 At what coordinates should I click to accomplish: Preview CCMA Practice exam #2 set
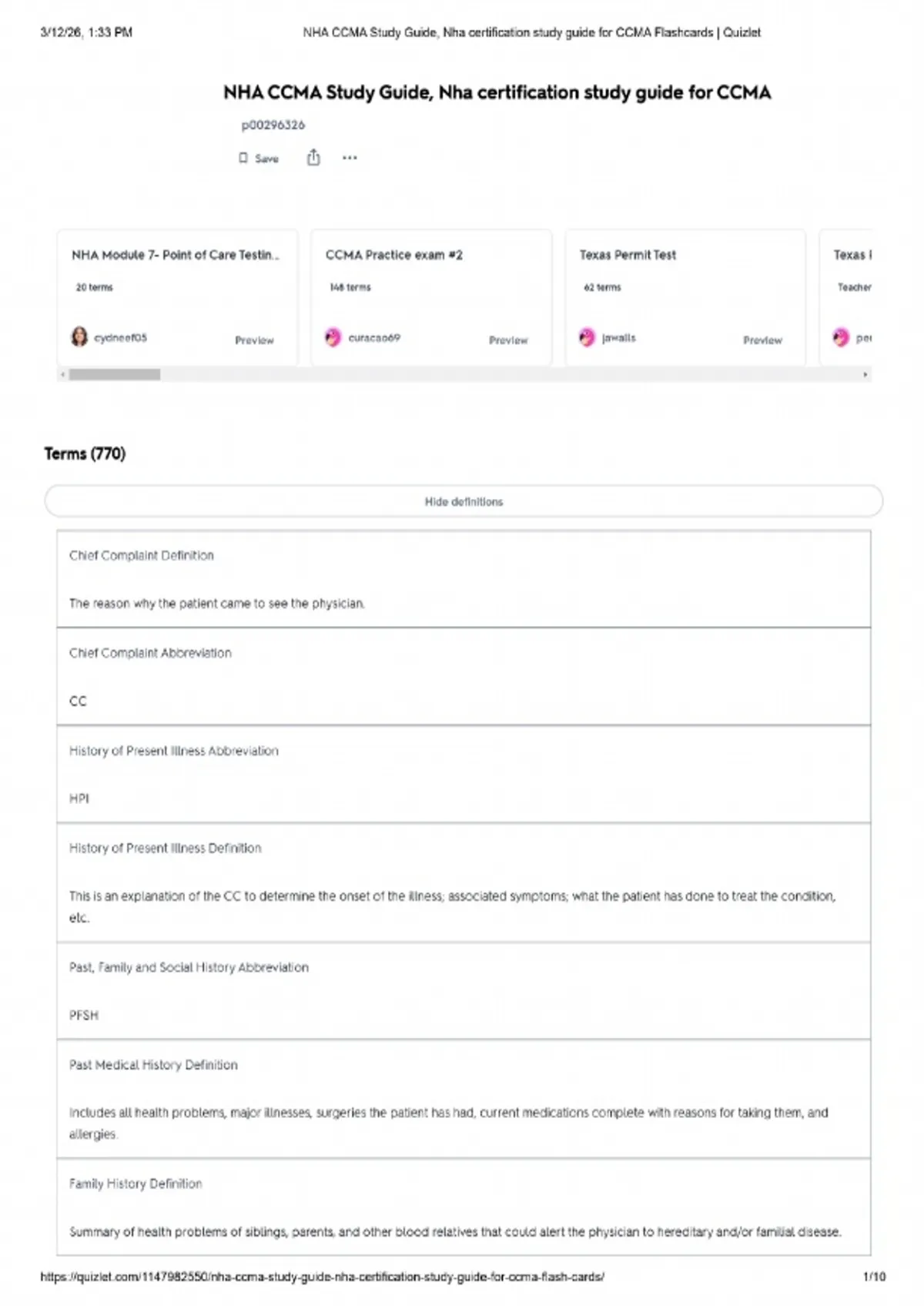pos(508,340)
